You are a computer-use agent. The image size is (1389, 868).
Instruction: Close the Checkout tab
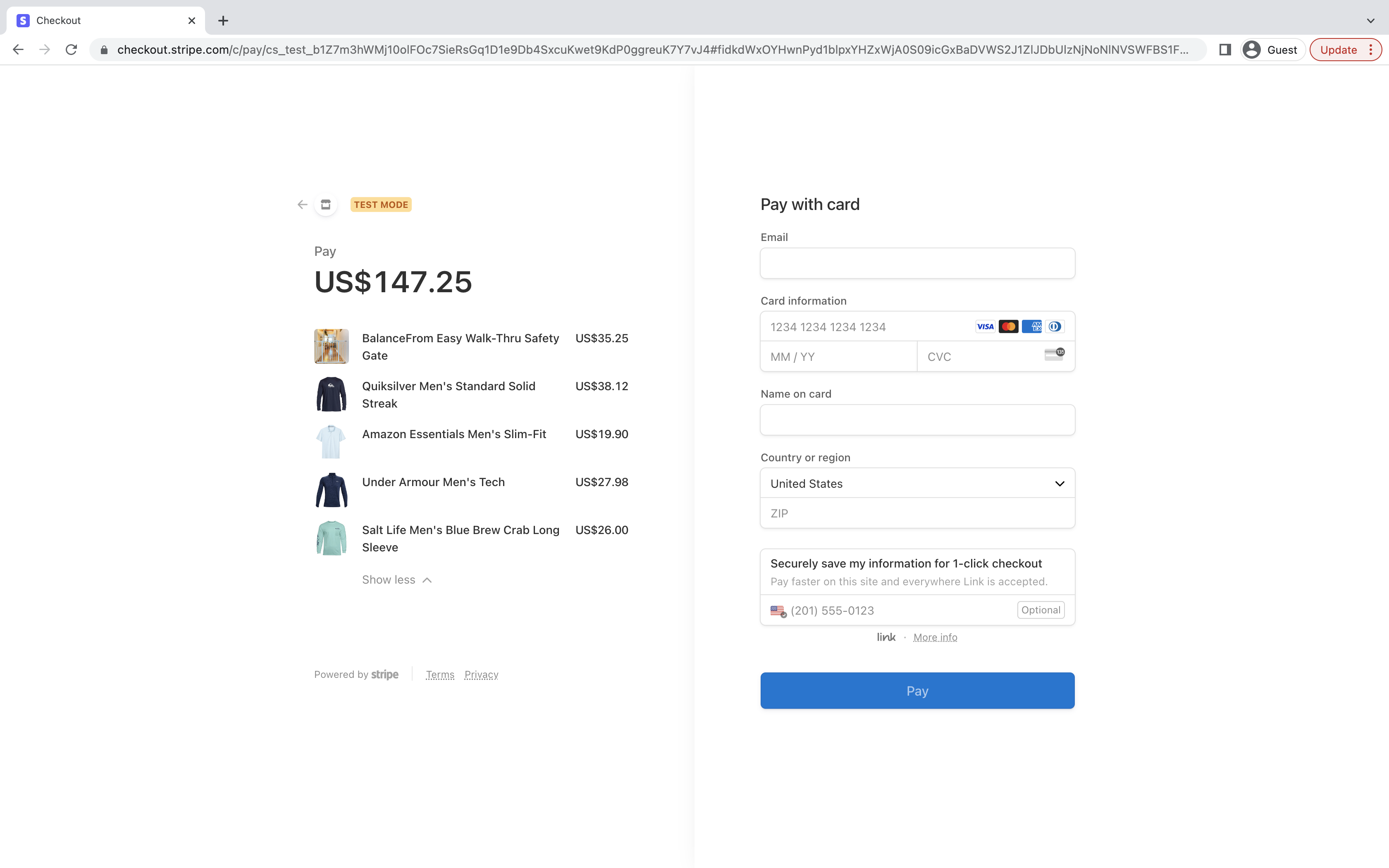pyautogui.click(x=192, y=21)
